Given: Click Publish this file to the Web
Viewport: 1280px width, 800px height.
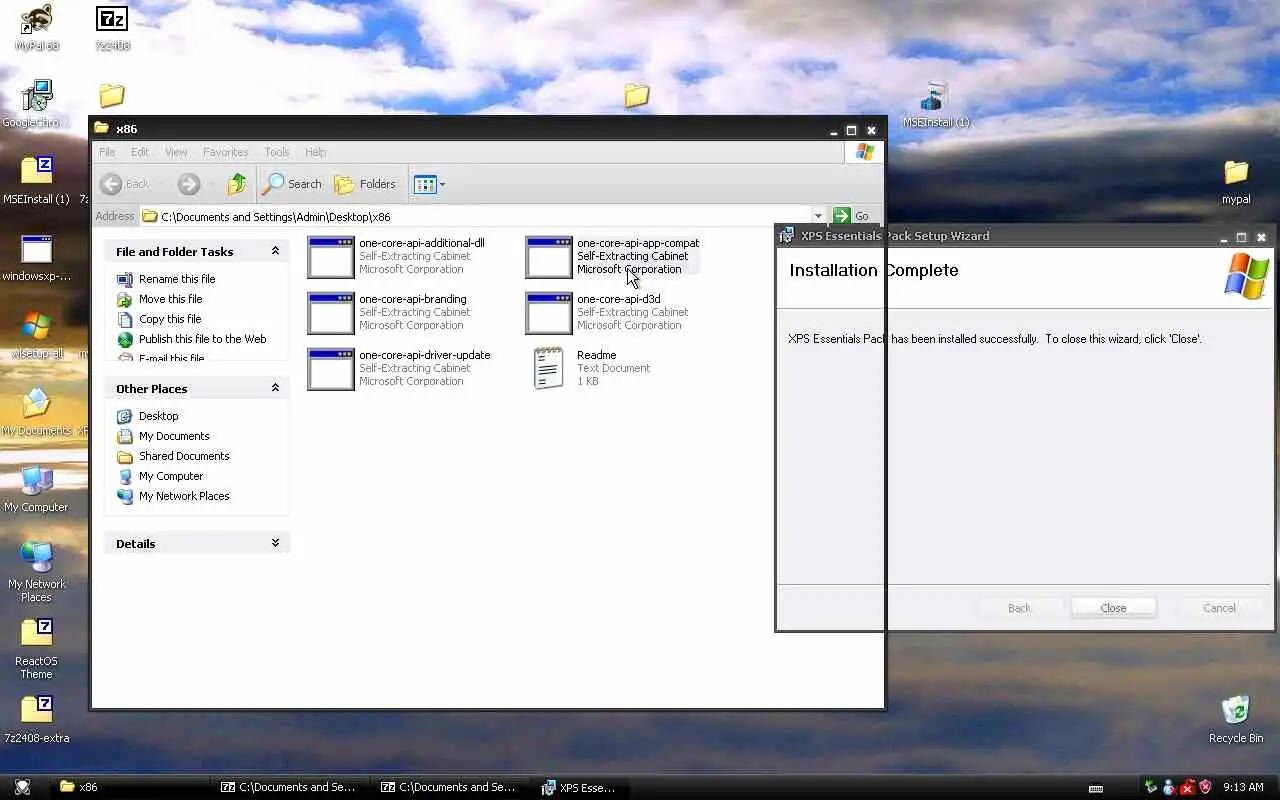Looking at the screenshot, I should click(x=192, y=339).
